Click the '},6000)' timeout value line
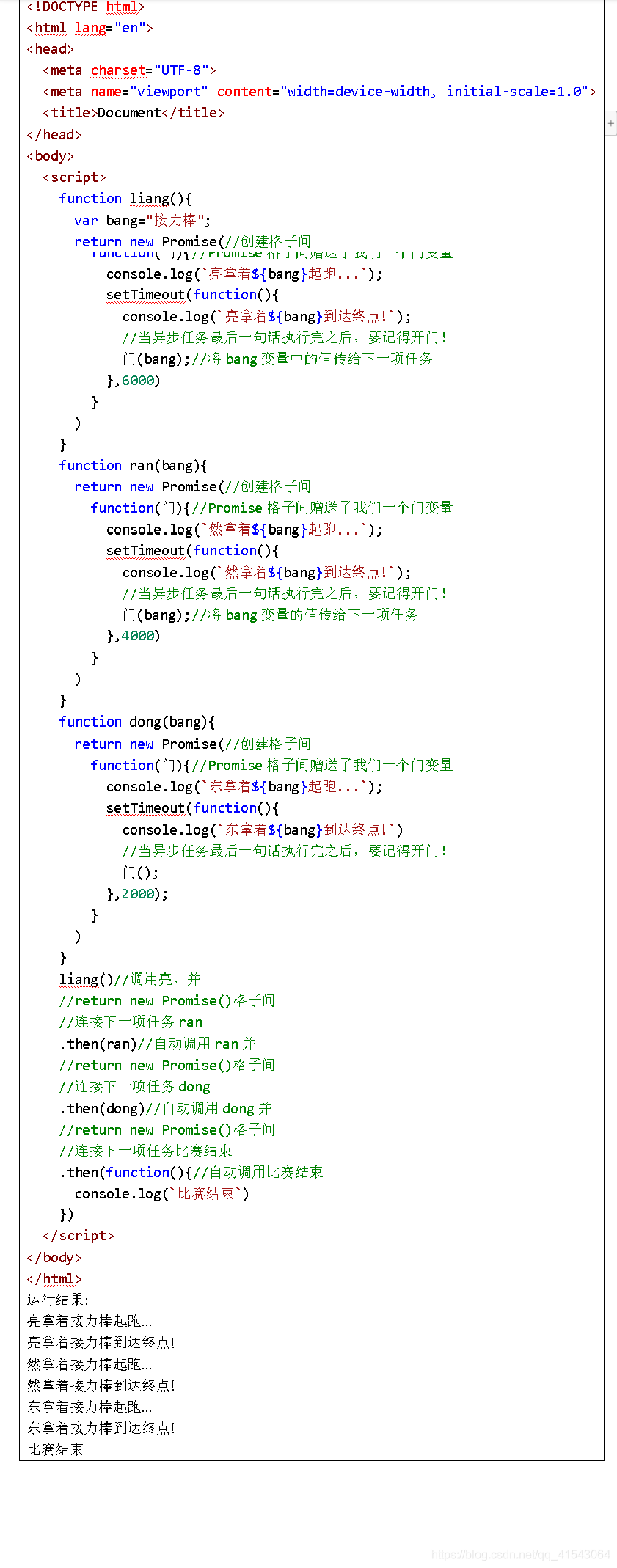617x1568 pixels. pyautogui.click(x=134, y=381)
